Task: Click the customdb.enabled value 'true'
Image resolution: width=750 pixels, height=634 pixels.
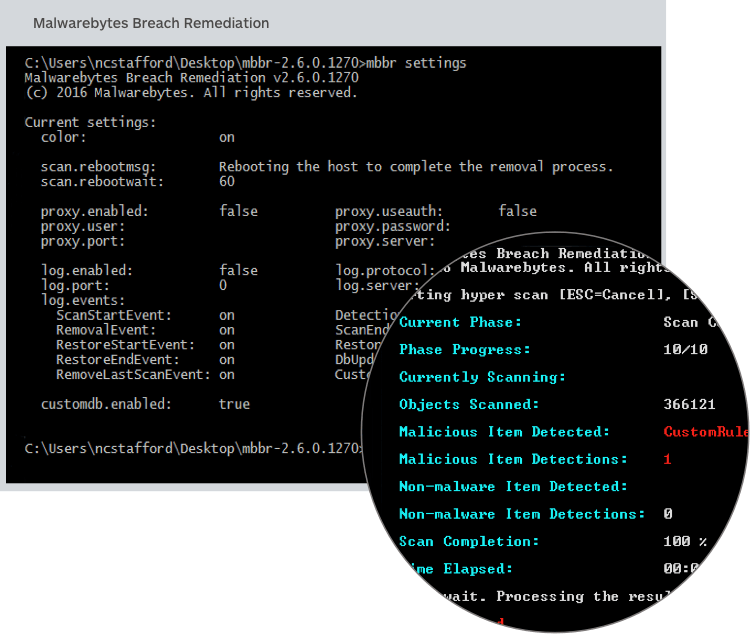Action: (x=234, y=404)
